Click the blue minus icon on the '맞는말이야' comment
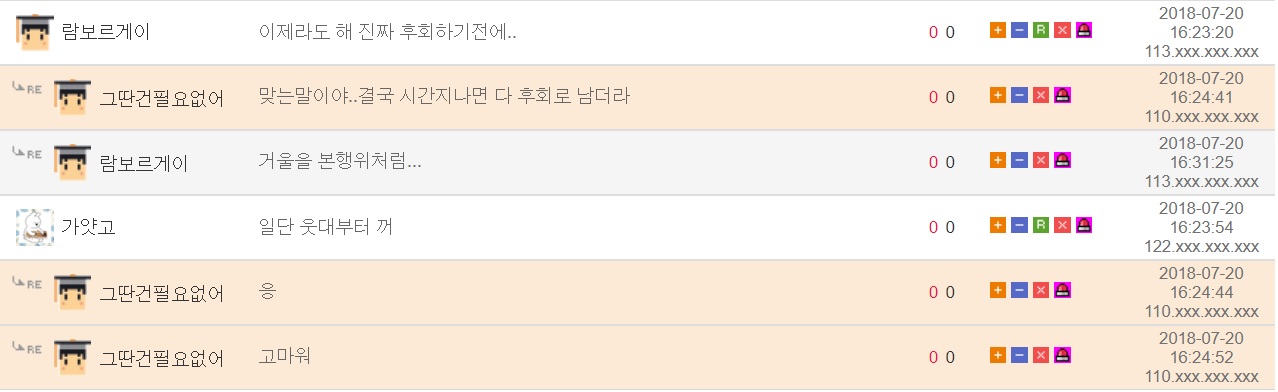The image size is (1278, 392). 1019,96
